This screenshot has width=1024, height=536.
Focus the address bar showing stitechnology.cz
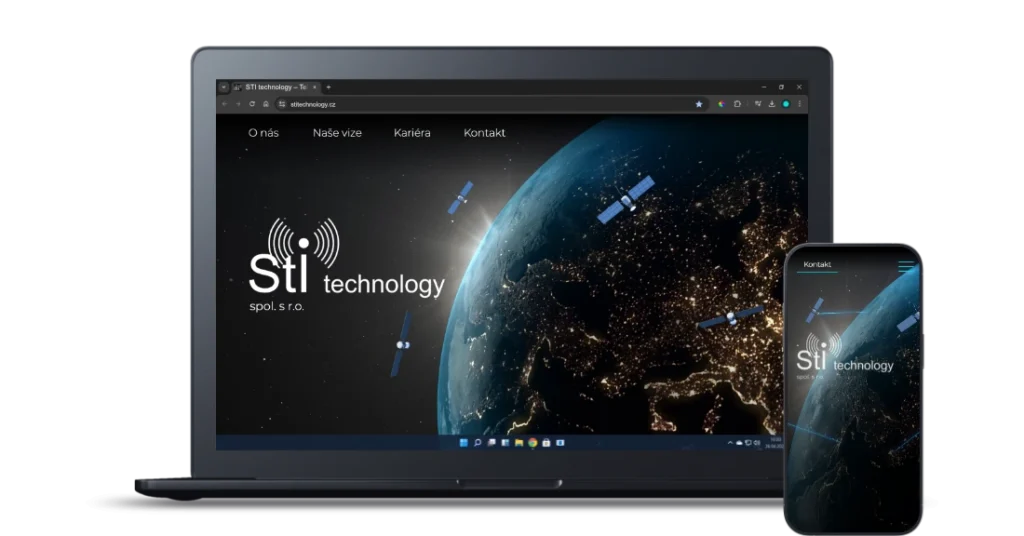tap(490, 104)
